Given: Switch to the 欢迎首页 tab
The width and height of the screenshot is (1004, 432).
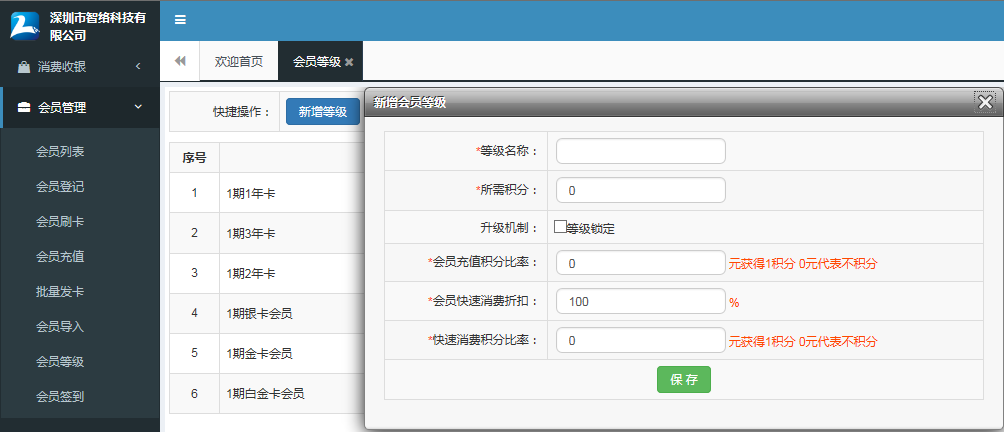Looking at the screenshot, I should click(239, 61).
